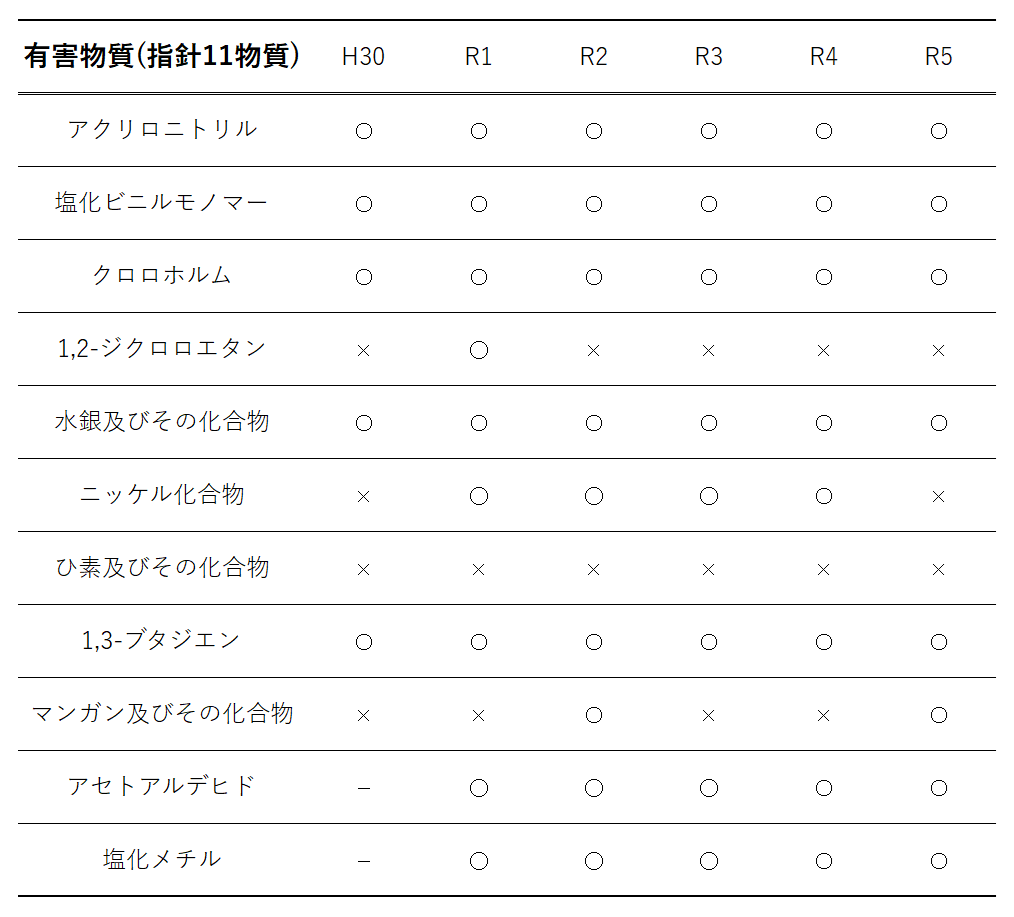Click the 有害物質(指針11物質) header cell
The height and width of the screenshot is (917, 1014).
(x=162, y=56)
